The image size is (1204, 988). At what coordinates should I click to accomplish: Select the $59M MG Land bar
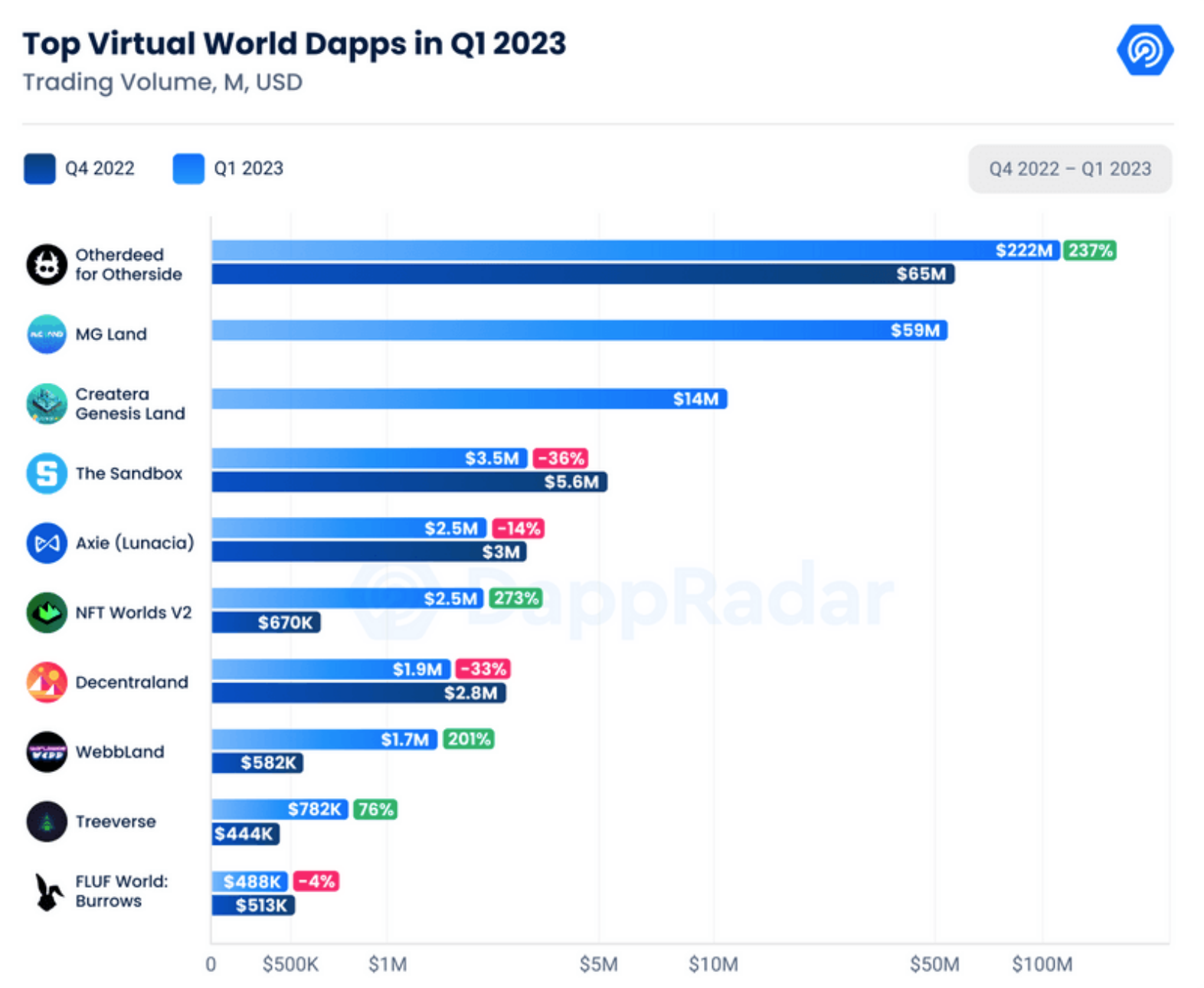pos(579,331)
